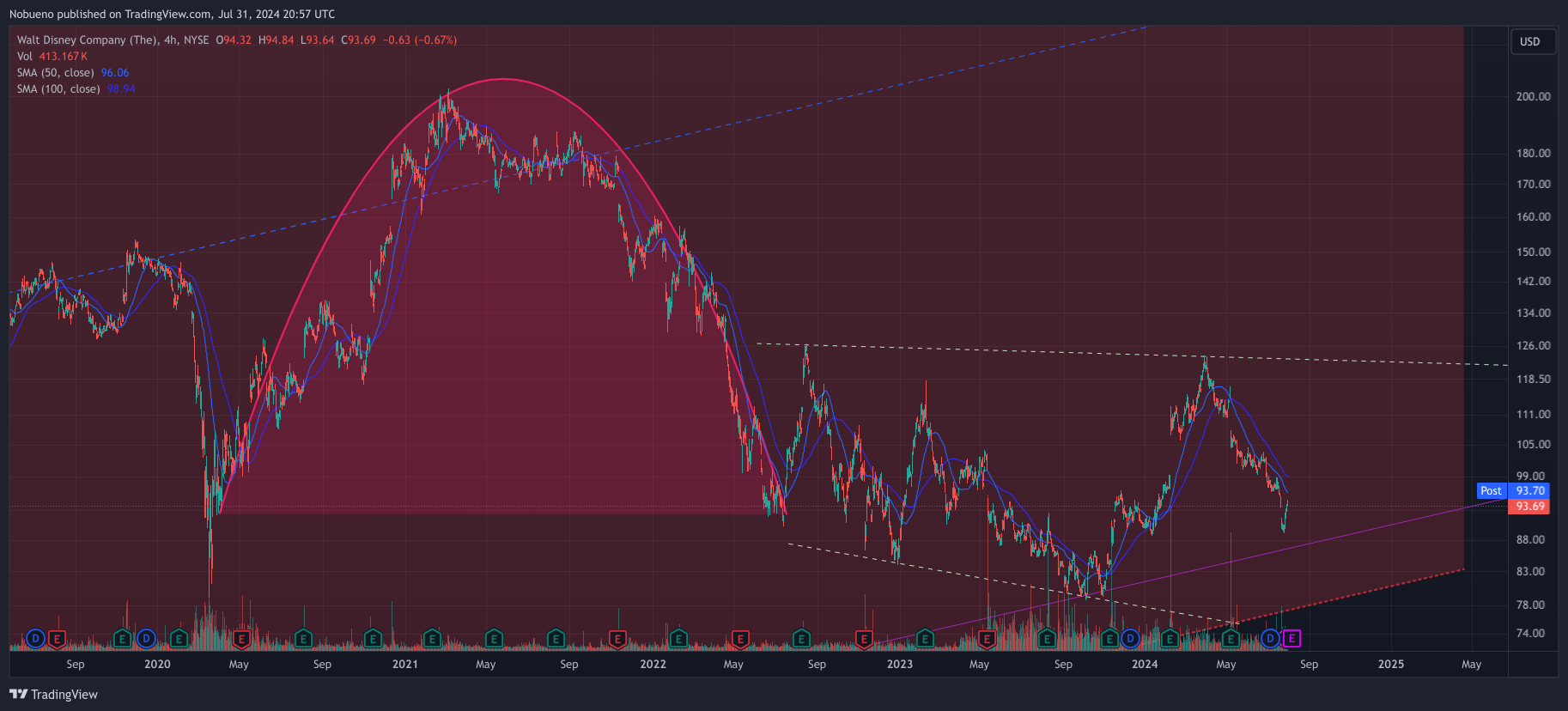
Task: Open the purple upcoming earnings marker
Action: (x=1291, y=638)
